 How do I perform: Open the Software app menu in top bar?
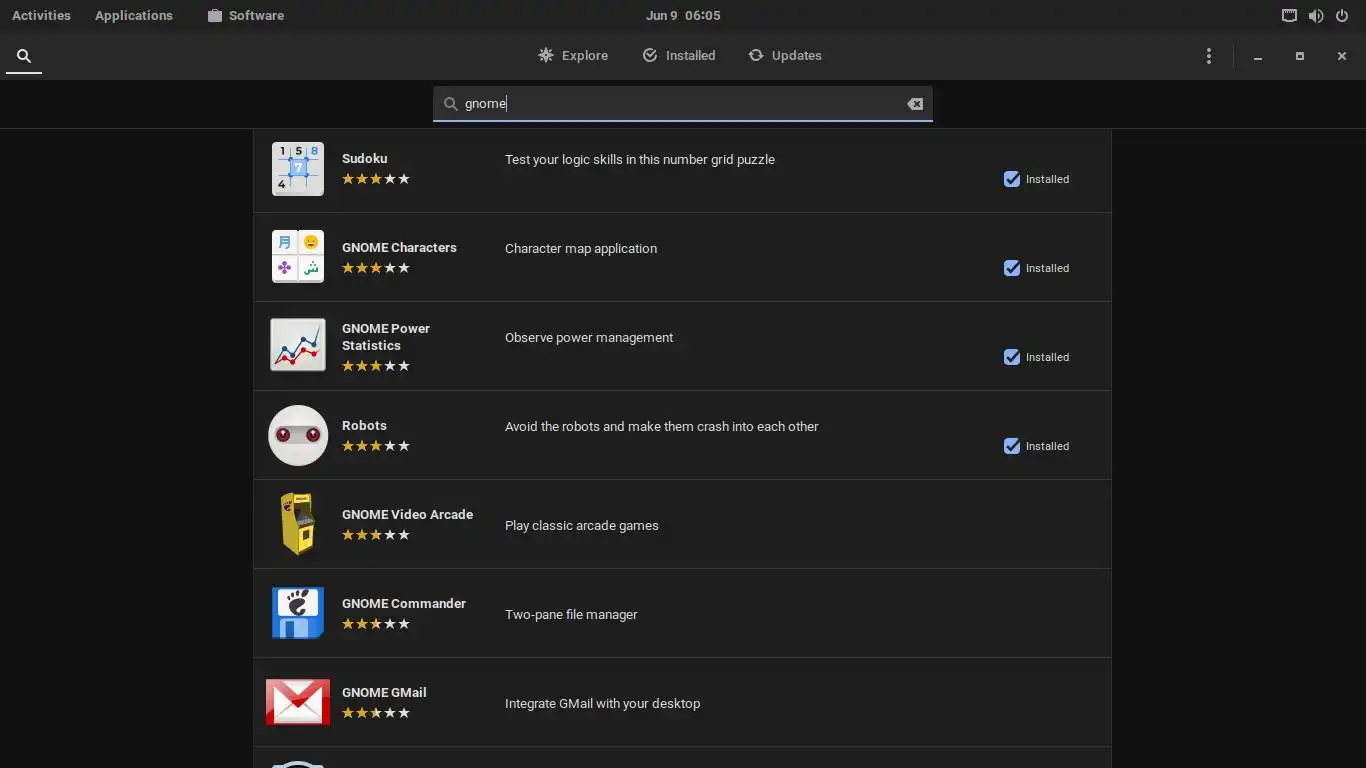click(246, 16)
